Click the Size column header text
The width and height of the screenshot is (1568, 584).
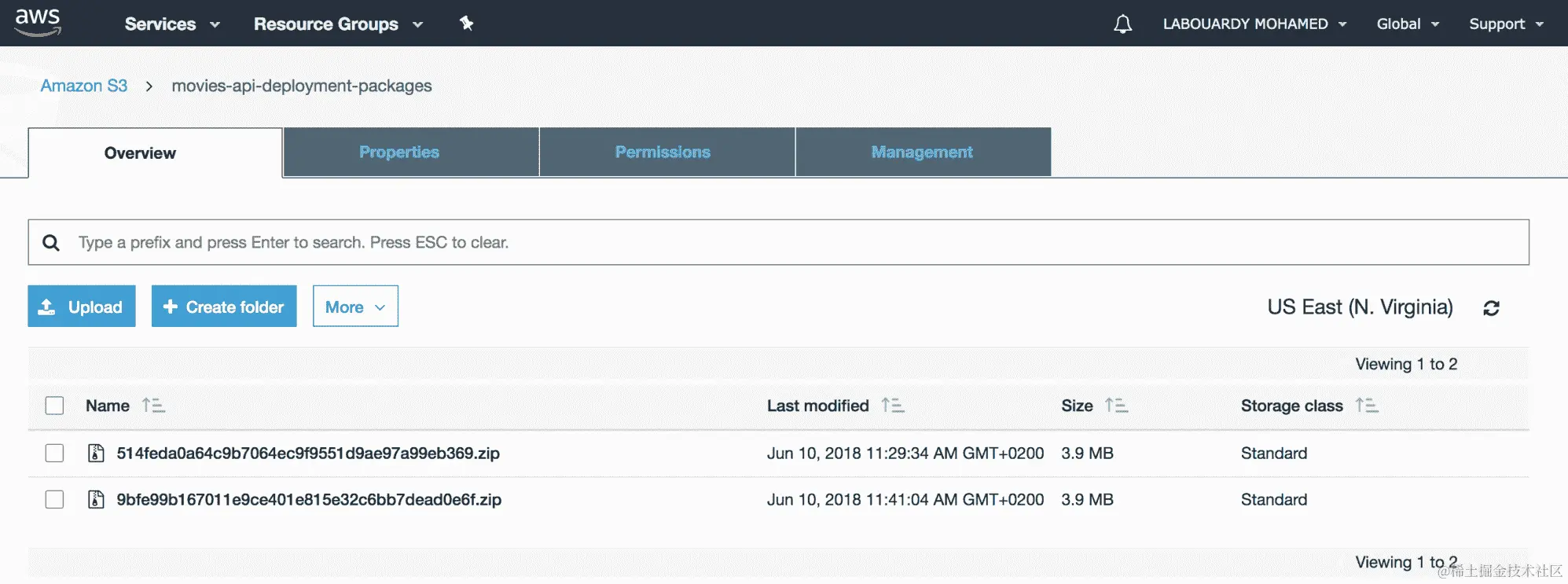tap(1077, 406)
